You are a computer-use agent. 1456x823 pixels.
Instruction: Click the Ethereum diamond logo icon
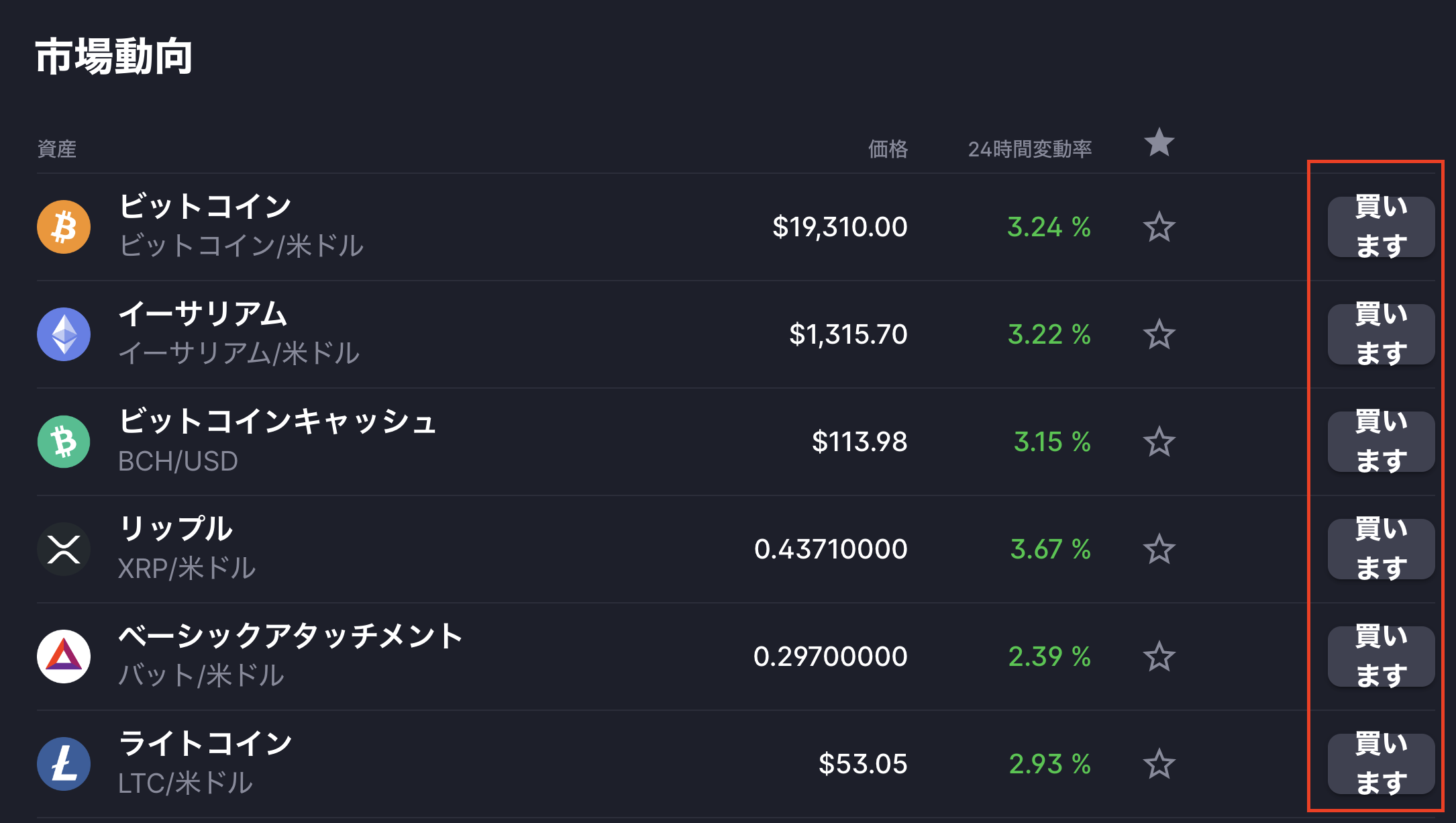(64, 334)
